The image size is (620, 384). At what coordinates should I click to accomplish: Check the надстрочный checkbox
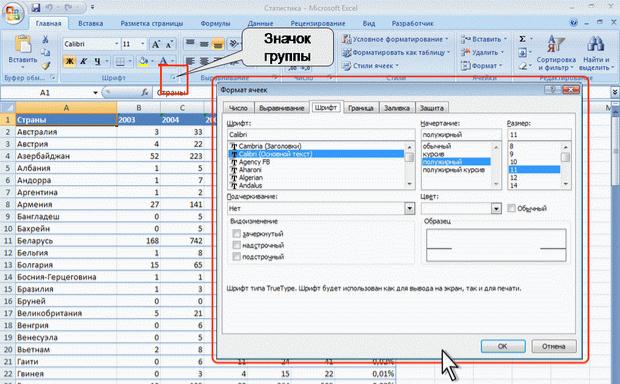(236, 245)
